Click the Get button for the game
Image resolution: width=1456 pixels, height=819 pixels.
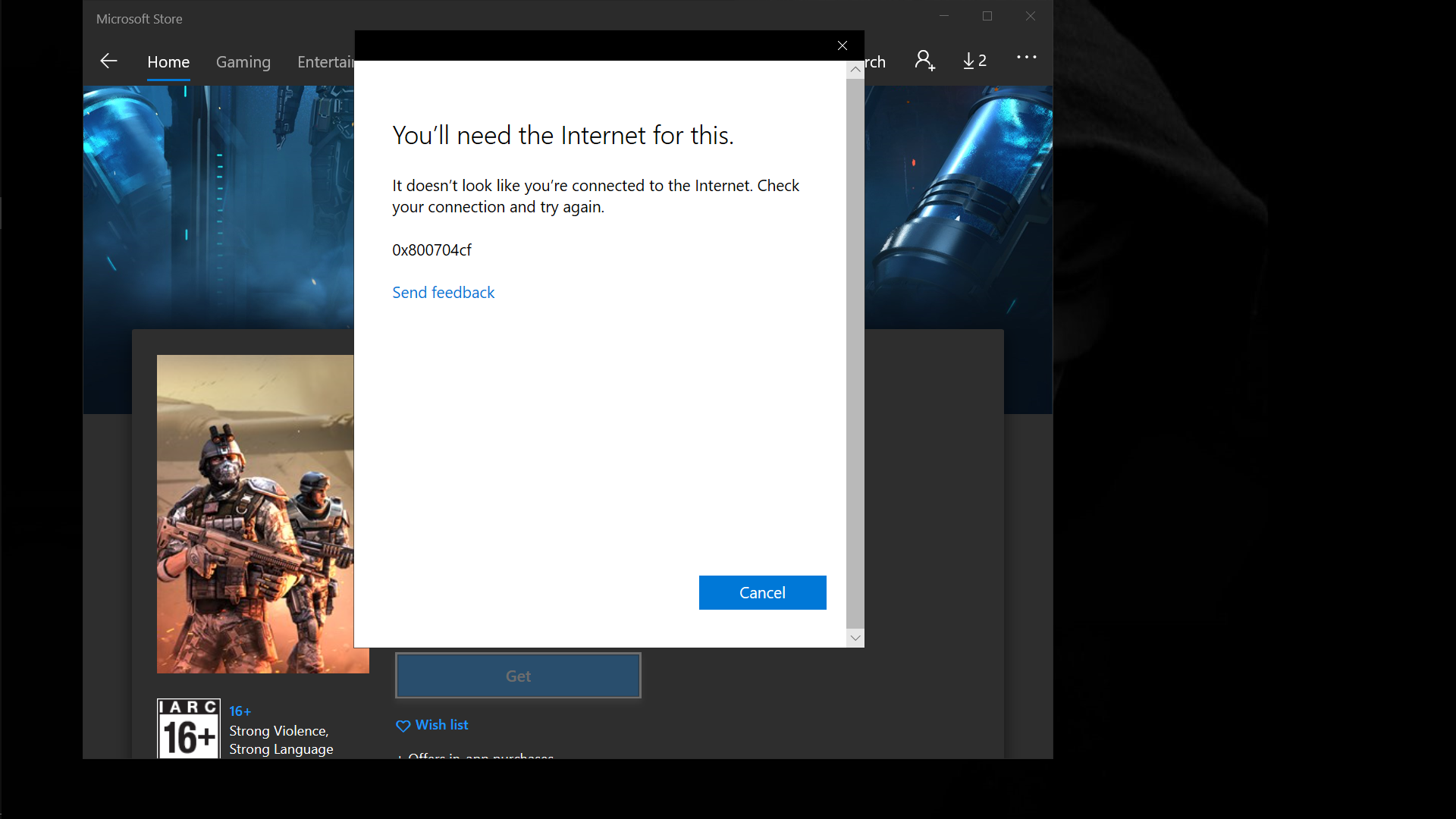pos(518,676)
